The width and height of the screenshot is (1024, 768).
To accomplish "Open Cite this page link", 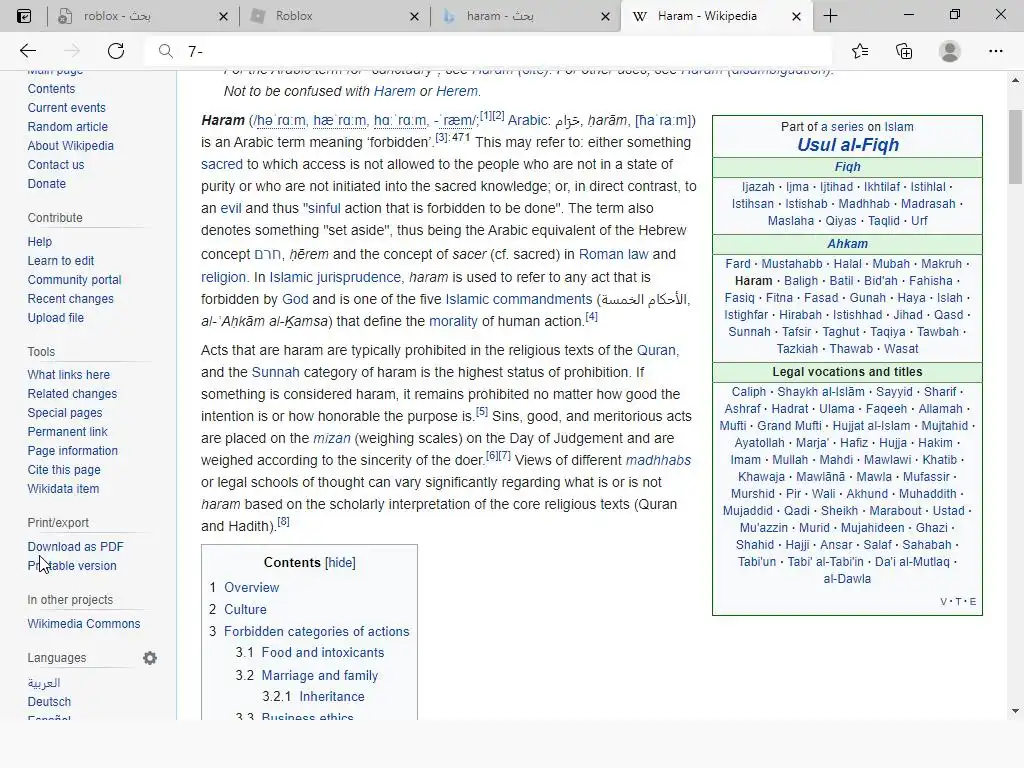I will click(64, 470).
